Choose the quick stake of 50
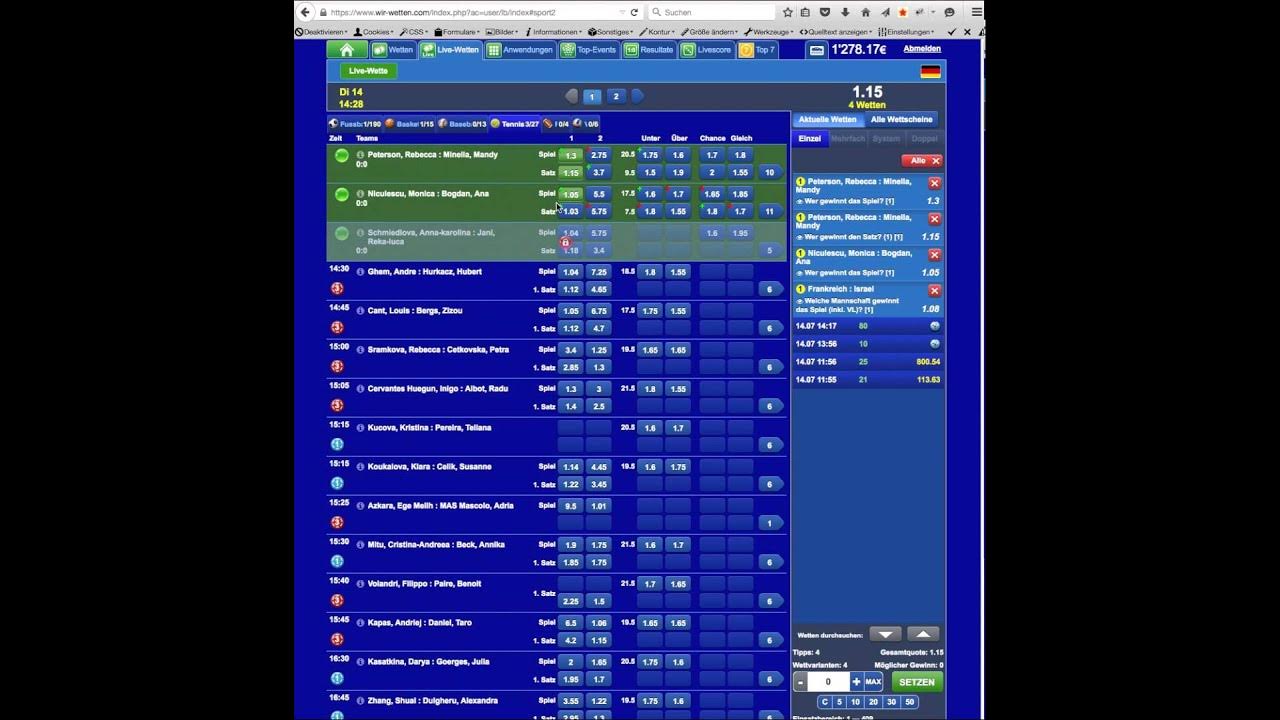The width and height of the screenshot is (1280, 720). pyautogui.click(x=909, y=702)
